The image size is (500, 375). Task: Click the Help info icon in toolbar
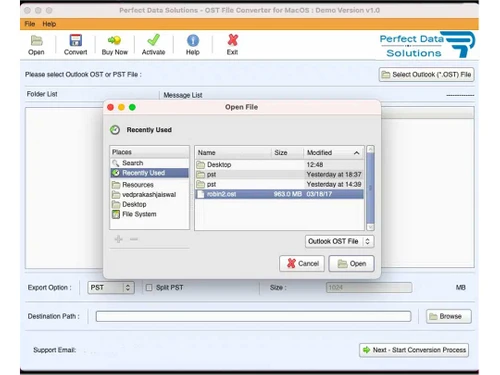point(193,40)
